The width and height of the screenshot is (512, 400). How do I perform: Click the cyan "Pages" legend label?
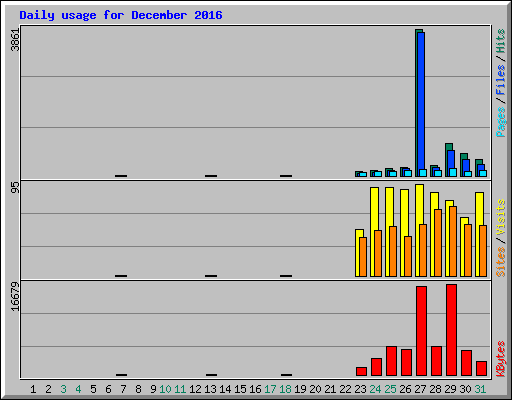500,122
